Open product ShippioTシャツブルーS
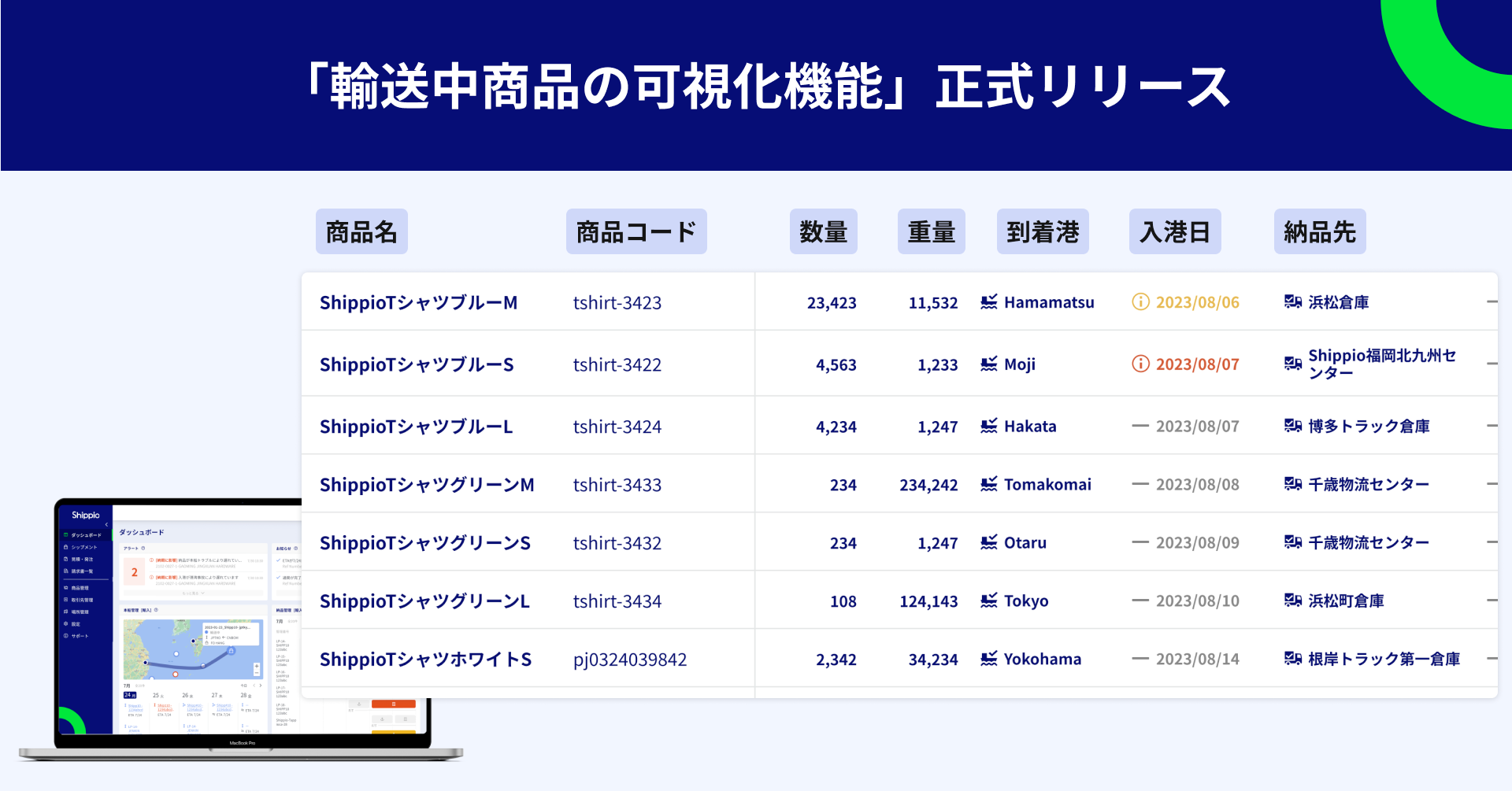 tap(417, 365)
